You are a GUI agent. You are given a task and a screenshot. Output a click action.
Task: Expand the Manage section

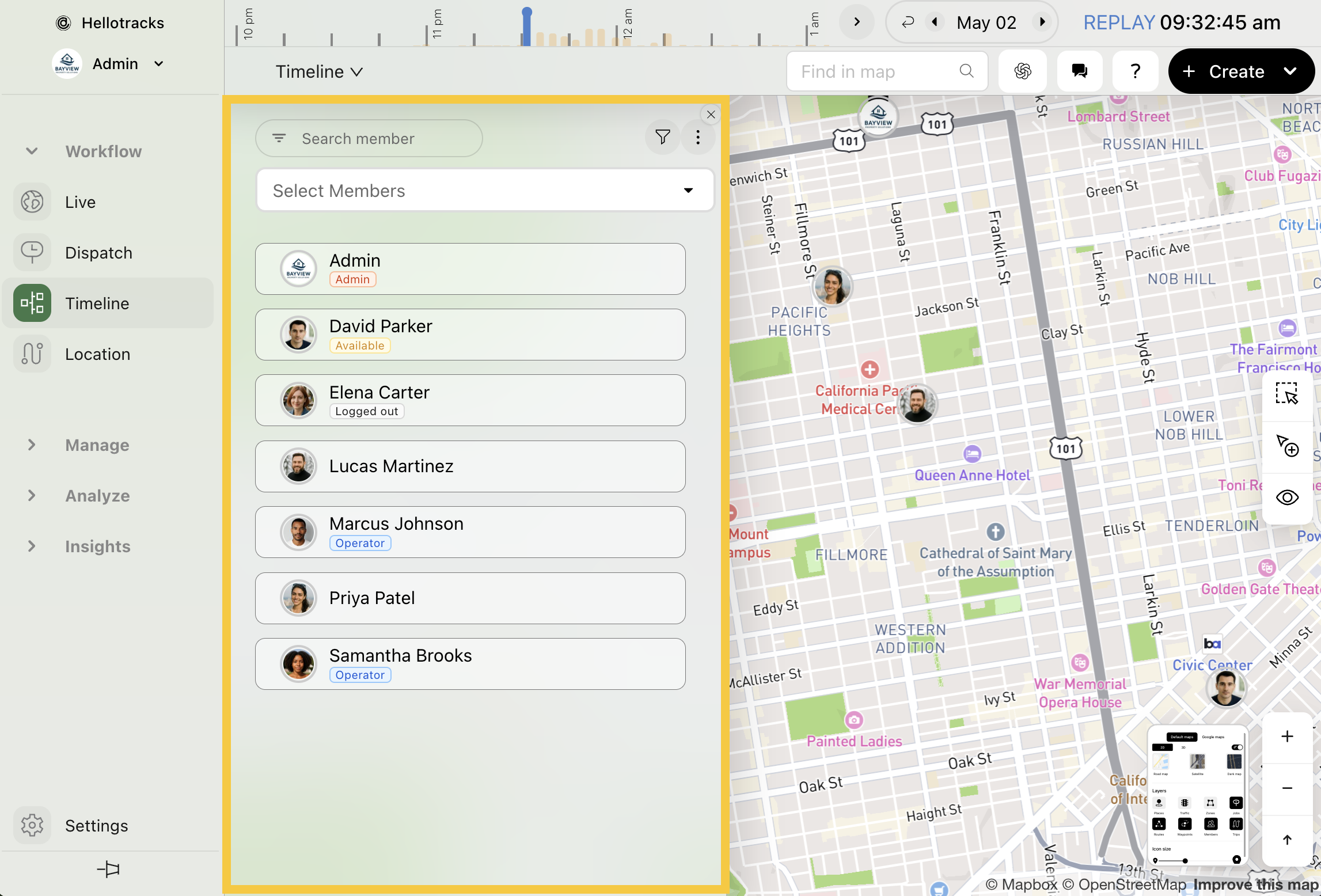tap(32, 445)
